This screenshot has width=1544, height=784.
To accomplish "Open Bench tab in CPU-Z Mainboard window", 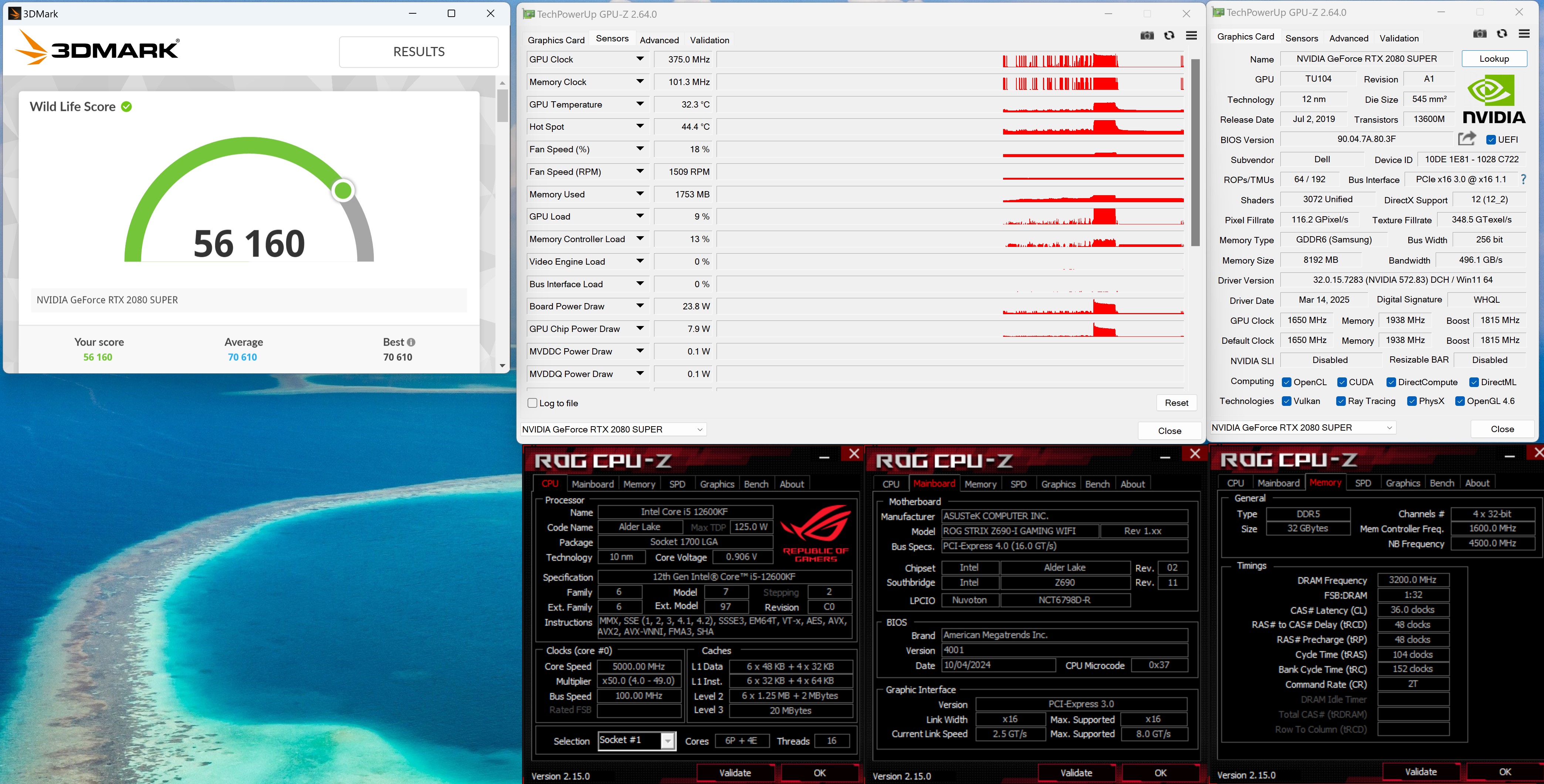I will coord(1097,484).
